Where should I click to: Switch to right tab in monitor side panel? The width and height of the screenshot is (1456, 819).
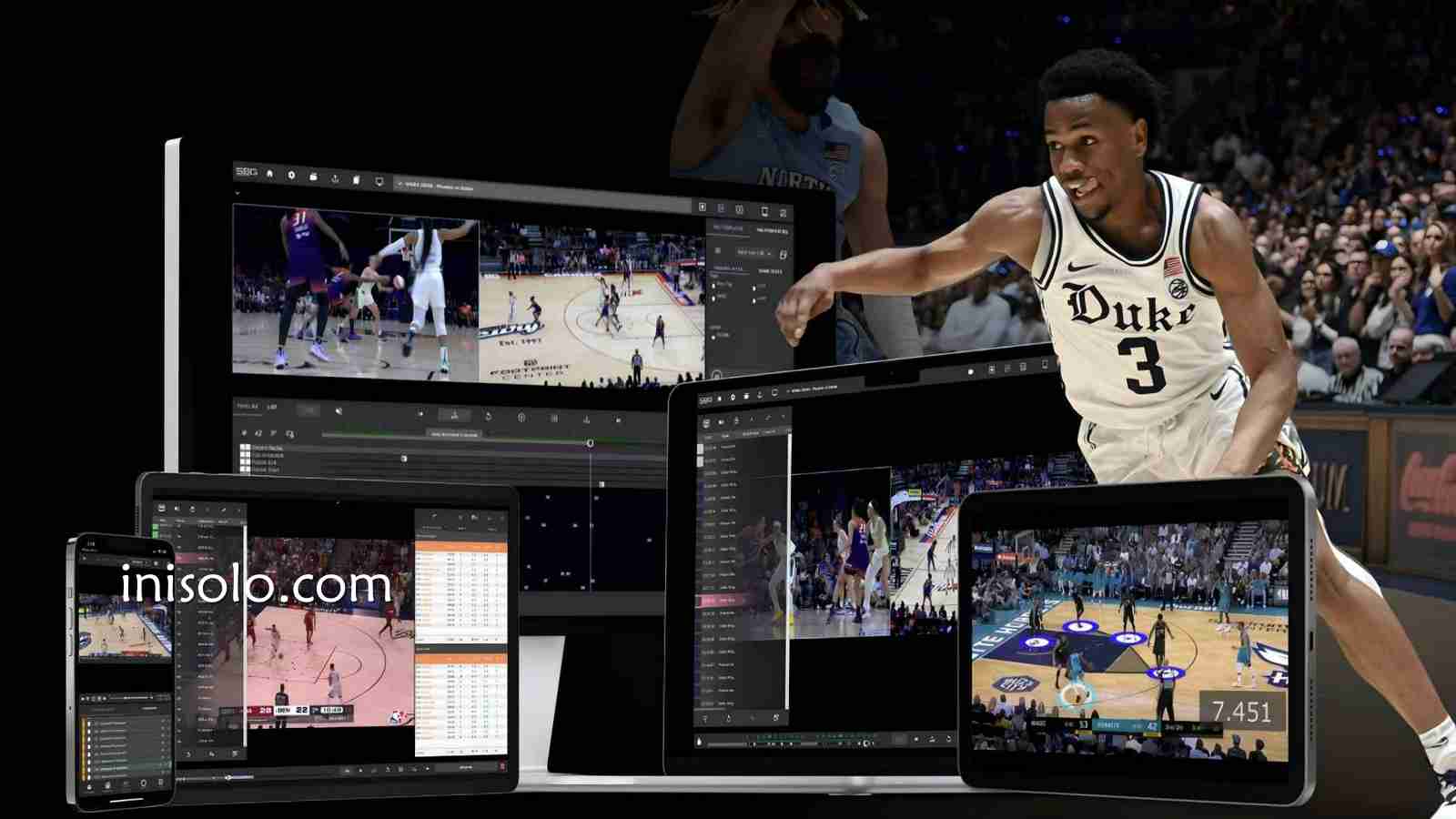[x=772, y=230]
